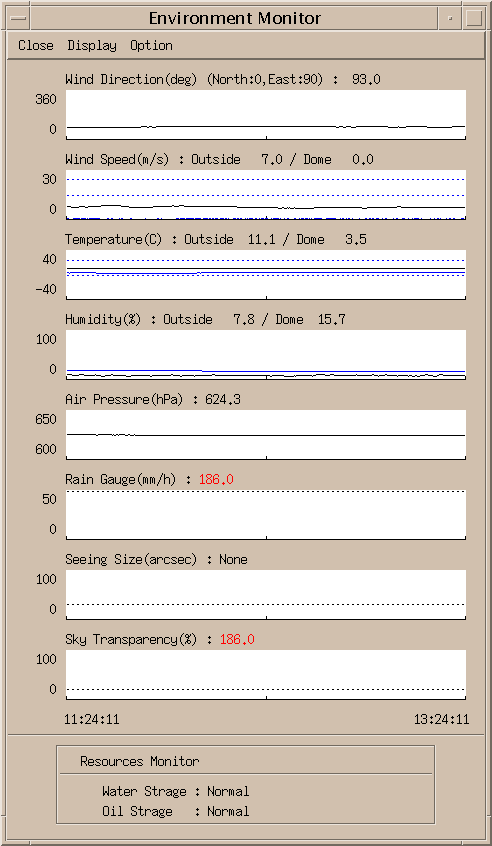Click the 11:24:11 start time label
This screenshot has width=492, height=846.
92,719
